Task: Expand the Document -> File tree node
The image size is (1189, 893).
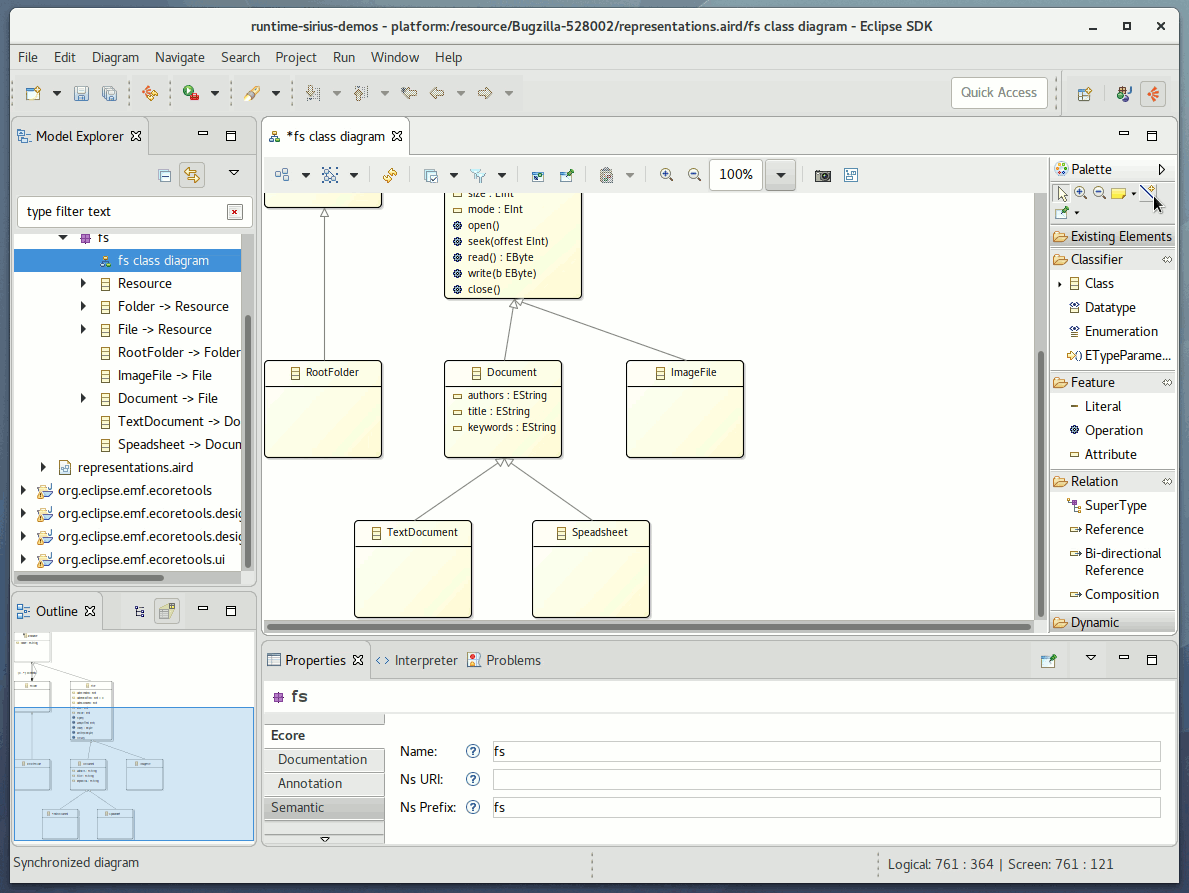Action: click(82, 398)
